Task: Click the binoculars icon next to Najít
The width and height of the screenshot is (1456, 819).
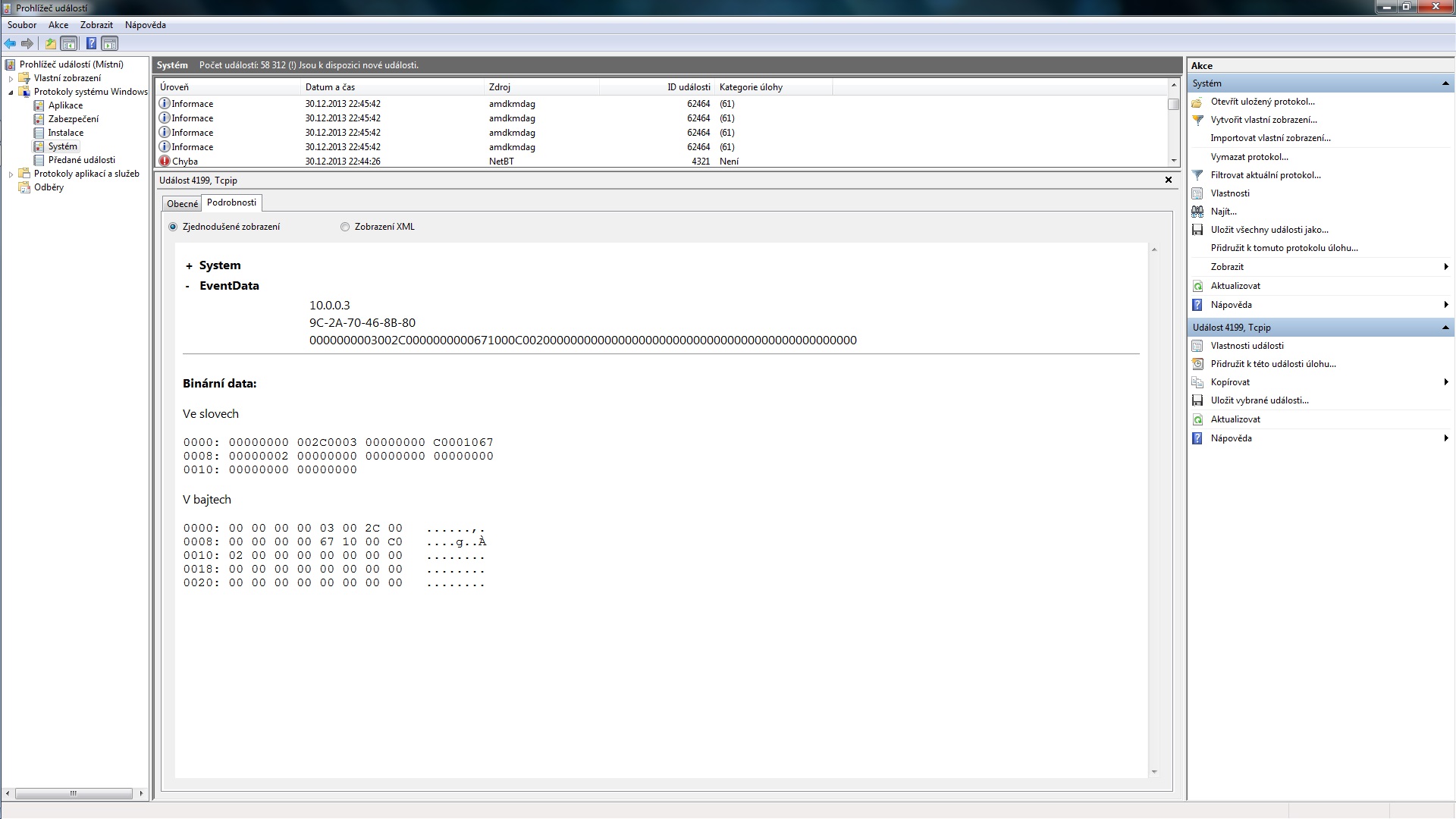Action: click(1197, 212)
